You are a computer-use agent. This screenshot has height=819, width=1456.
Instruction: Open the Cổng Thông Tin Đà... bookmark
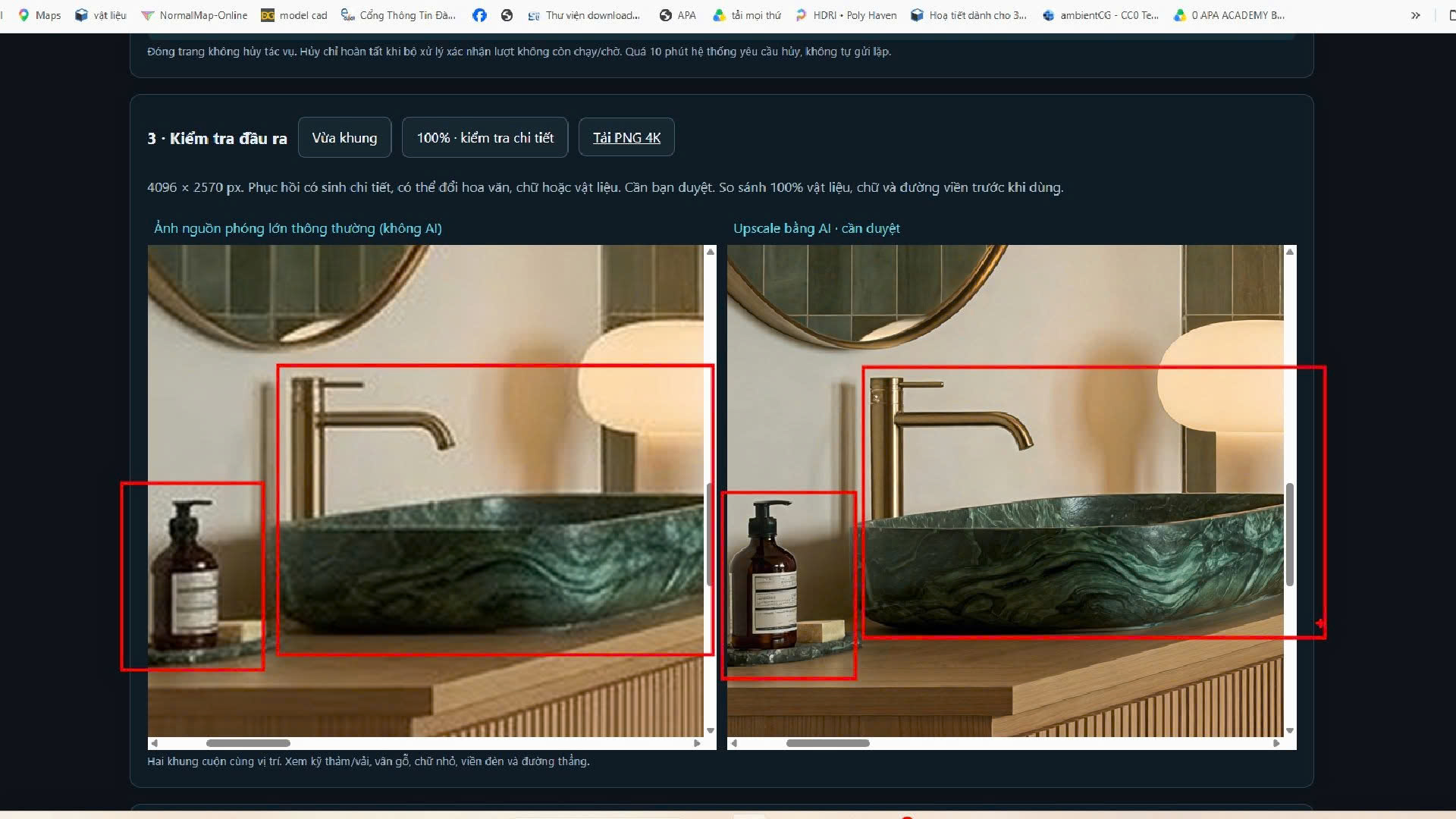(x=399, y=15)
